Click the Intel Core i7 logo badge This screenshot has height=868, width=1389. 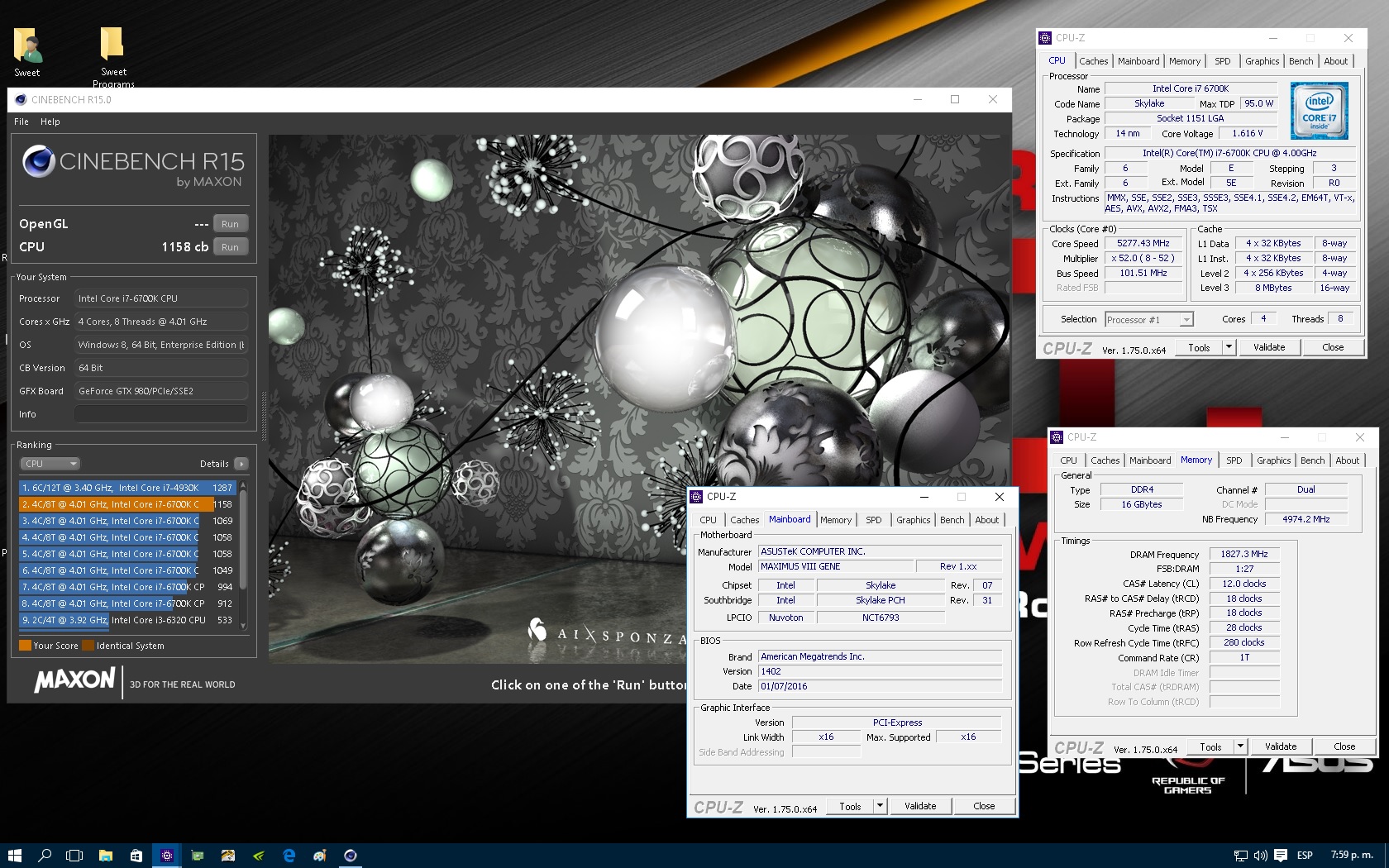point(1319,110)
